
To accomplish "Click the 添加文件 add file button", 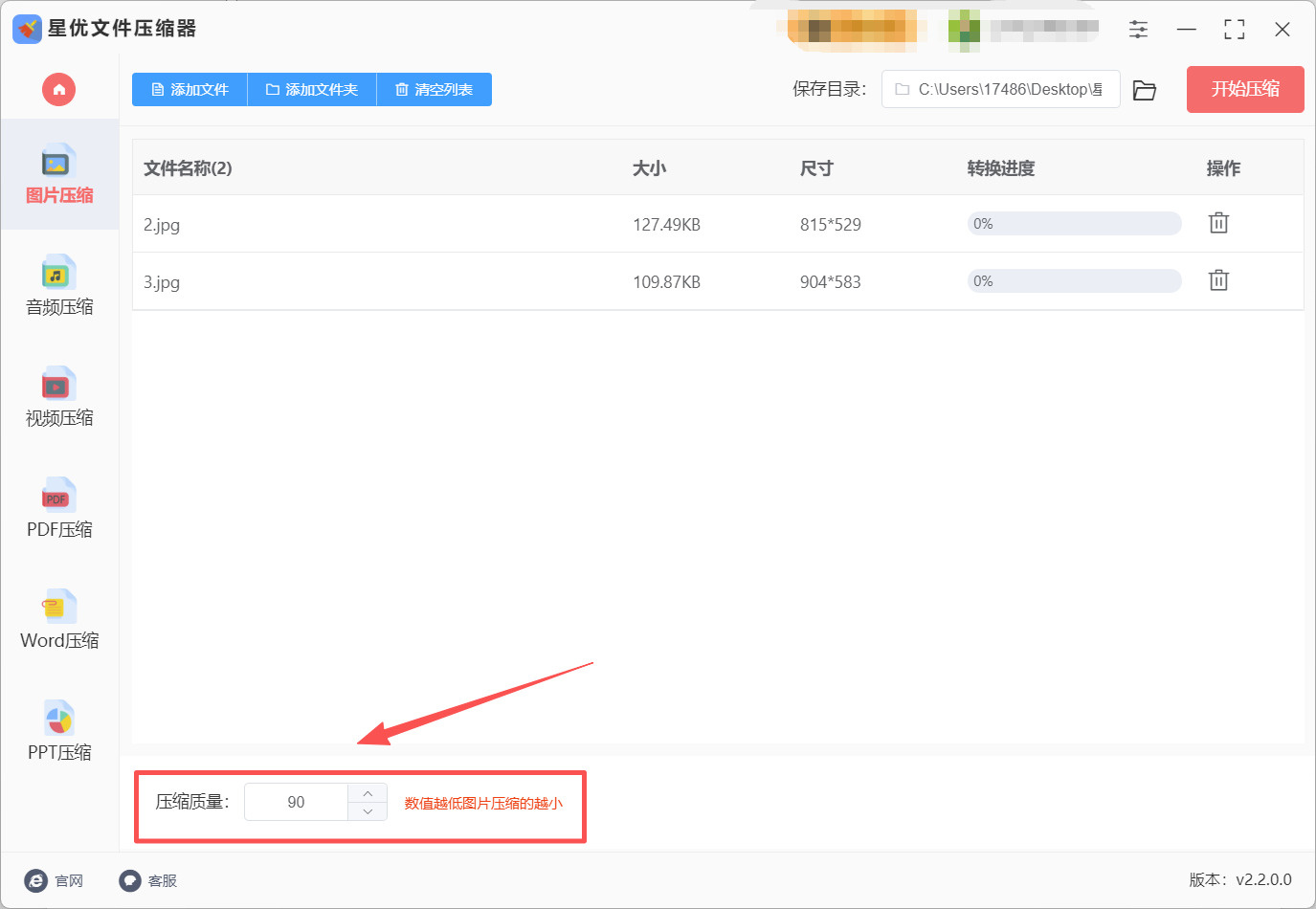I will [190, 90].
